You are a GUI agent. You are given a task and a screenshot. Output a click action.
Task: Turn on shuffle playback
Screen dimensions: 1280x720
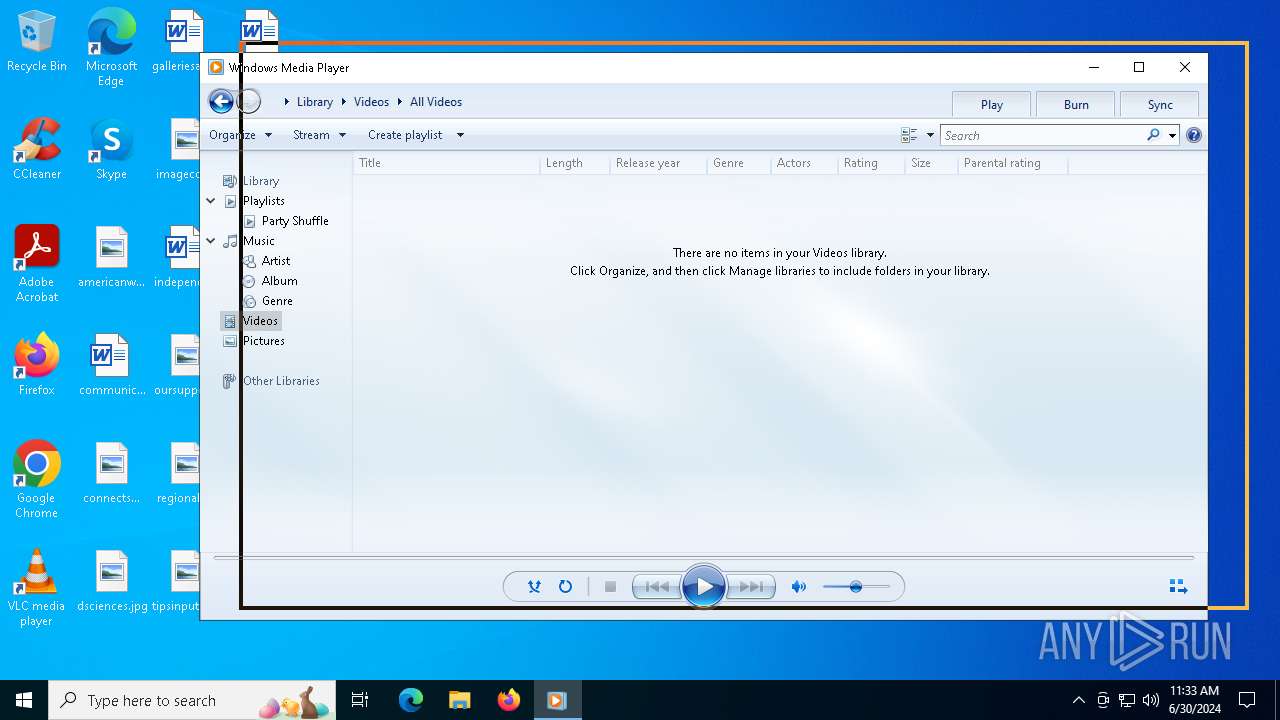click(x=534, y=587)
